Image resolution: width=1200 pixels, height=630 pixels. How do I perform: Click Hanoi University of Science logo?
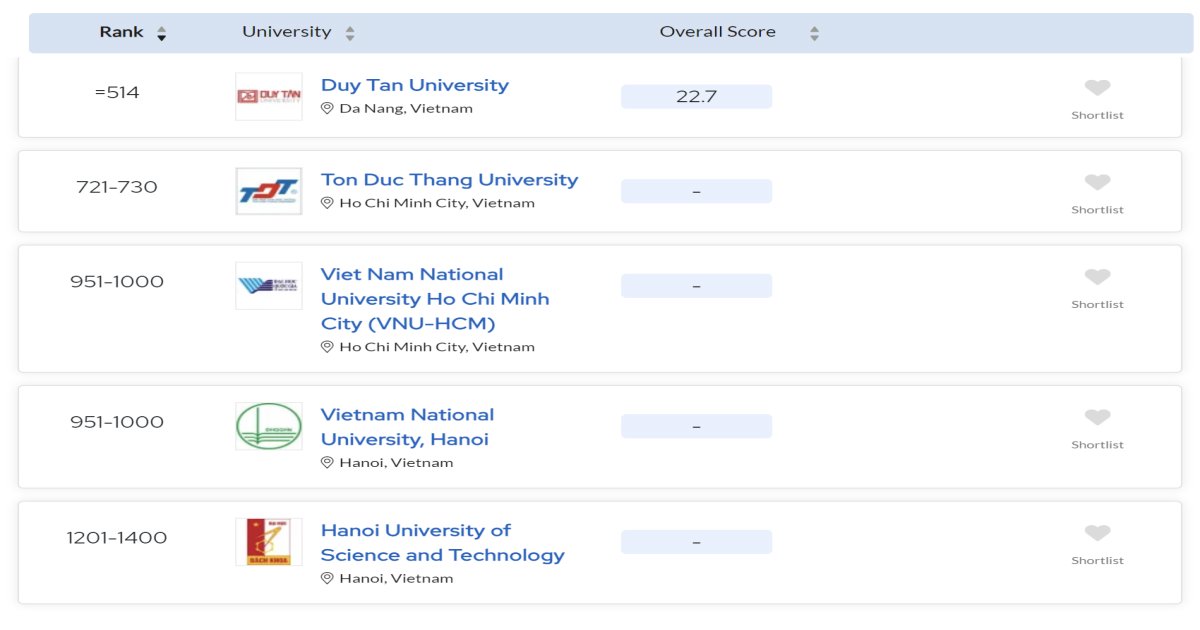click(x=268, y=542)
